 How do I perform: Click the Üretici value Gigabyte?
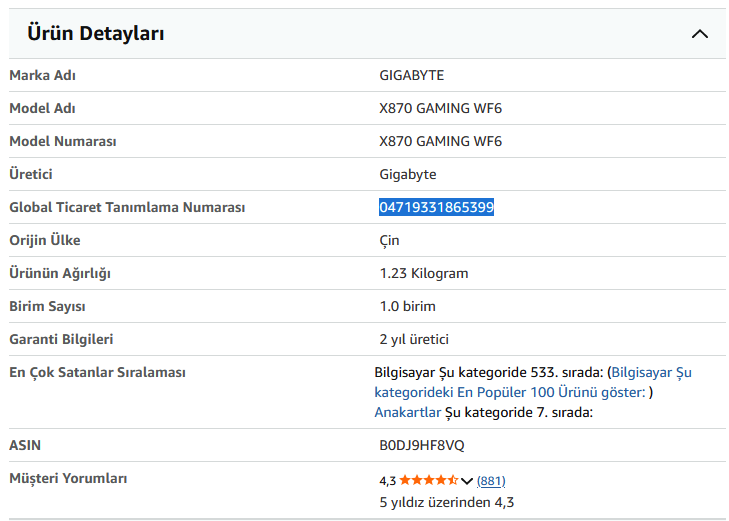(408, 175)
